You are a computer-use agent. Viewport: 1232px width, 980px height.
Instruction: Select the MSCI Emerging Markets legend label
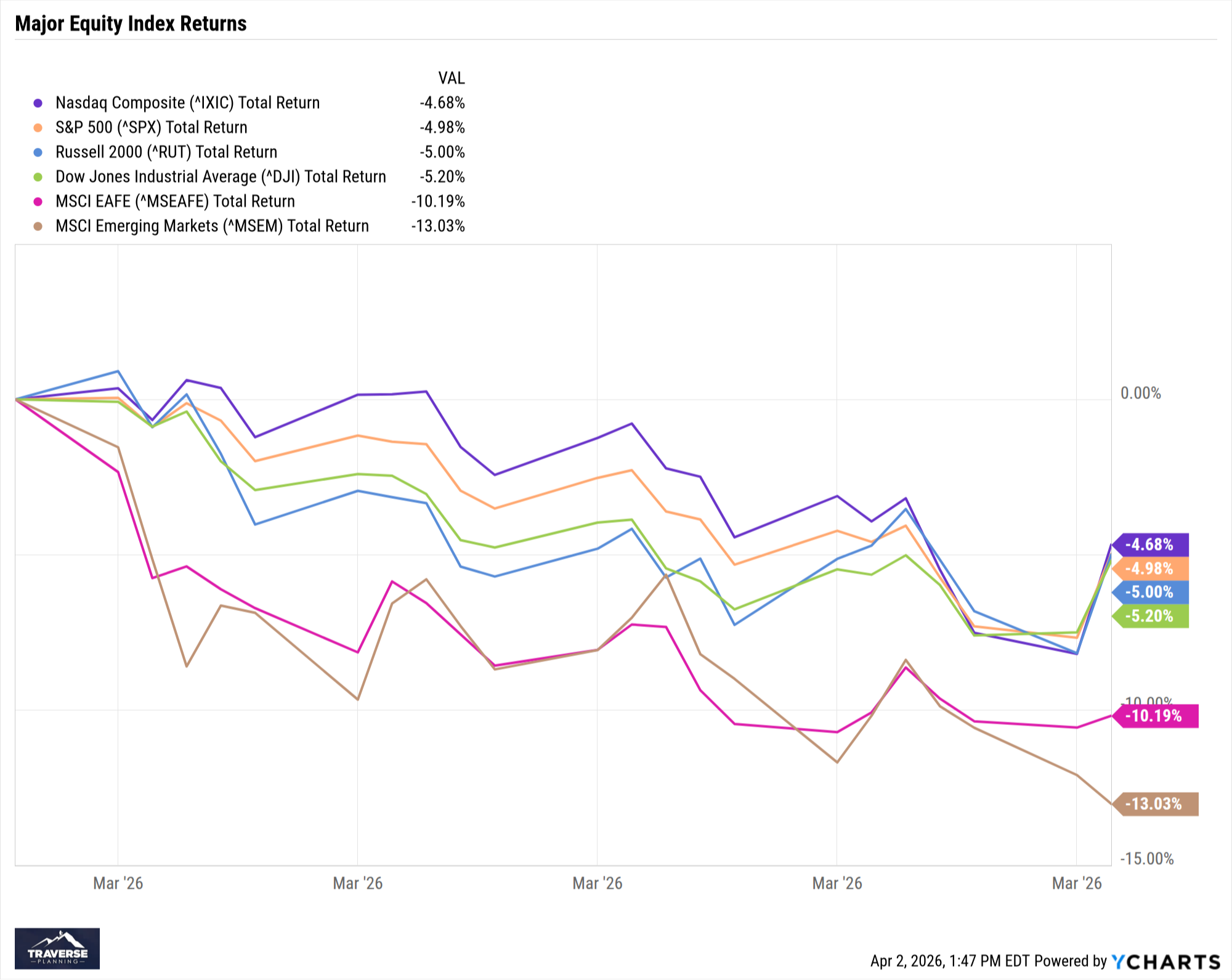(x=212, y=226)
